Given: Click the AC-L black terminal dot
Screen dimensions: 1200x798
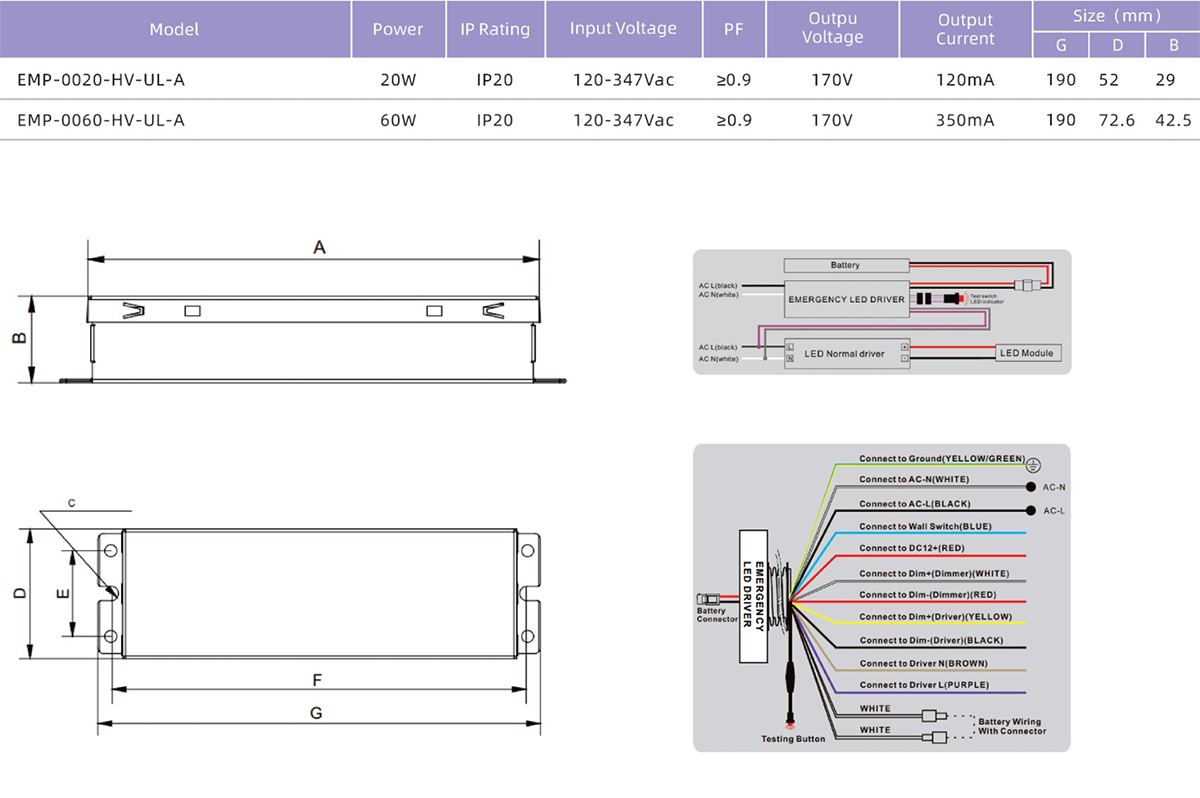Looking at the screenshot, I should point(1031,510).
